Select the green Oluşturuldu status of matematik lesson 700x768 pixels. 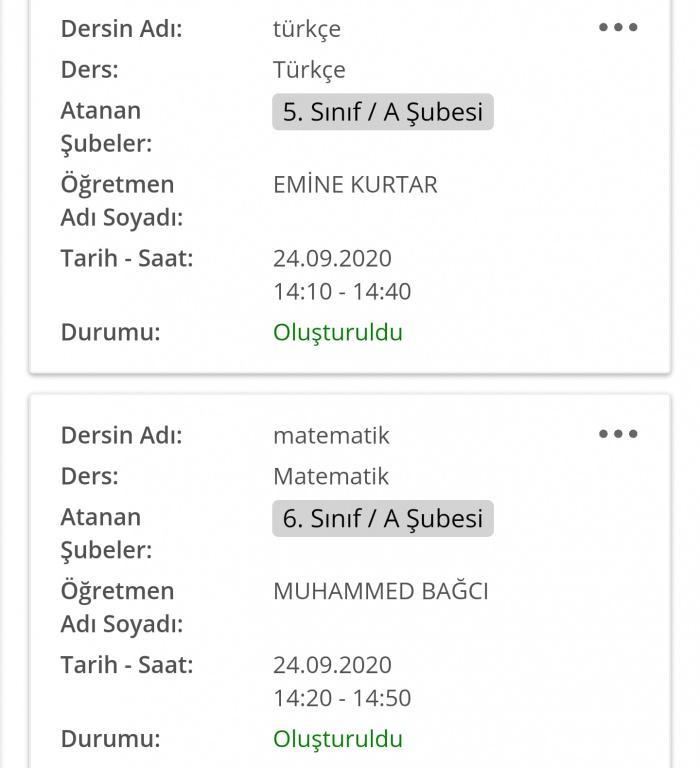338,739
